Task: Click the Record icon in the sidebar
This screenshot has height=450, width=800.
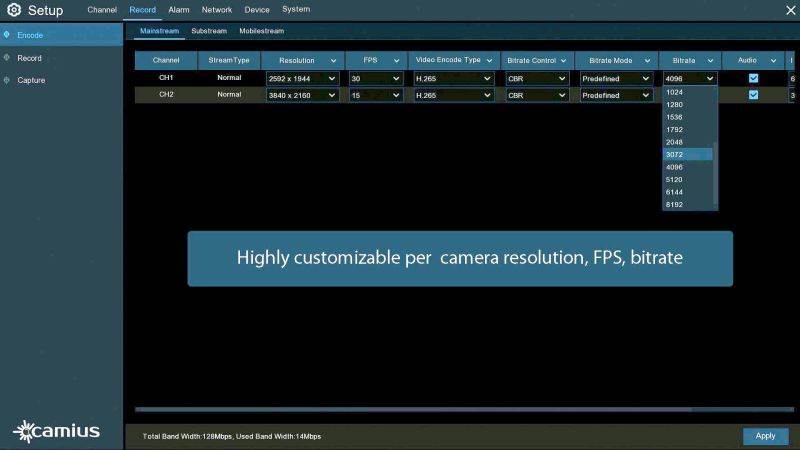Action: [8, 58]
